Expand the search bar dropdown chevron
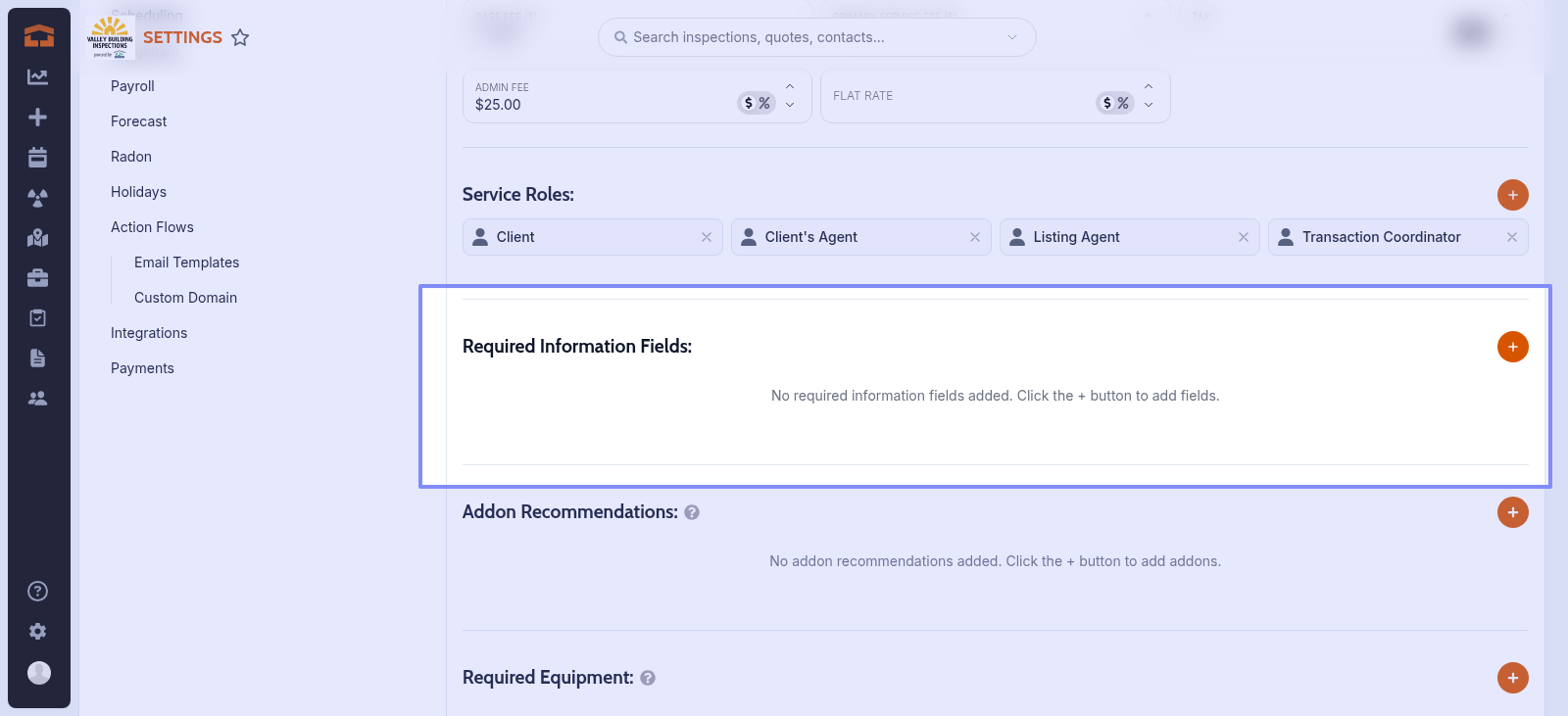This screenshot has width=1568, height=716. [1012, 37]
